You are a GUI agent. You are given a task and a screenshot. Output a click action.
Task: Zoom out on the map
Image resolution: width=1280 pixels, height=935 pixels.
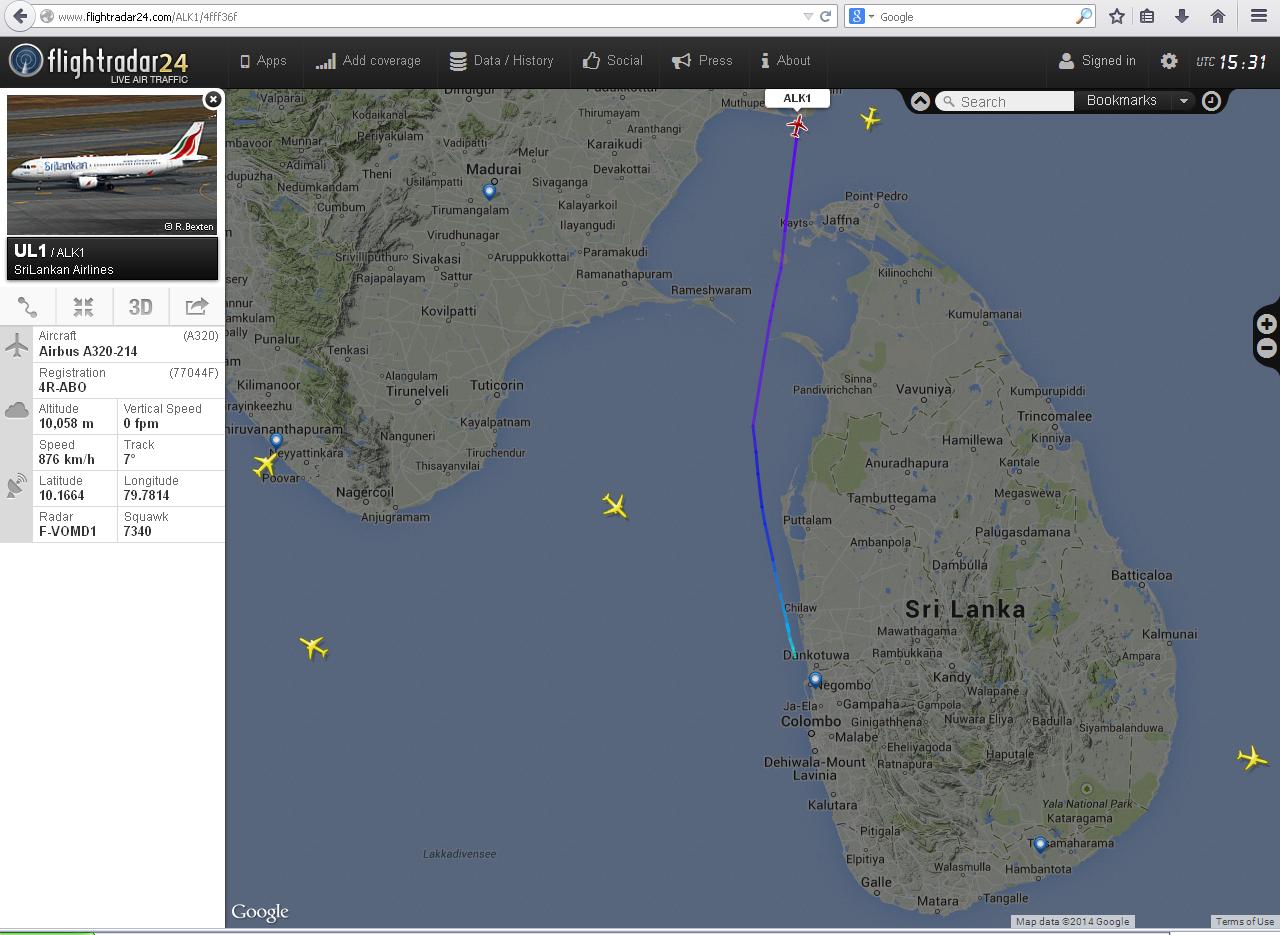[1267, 348]
